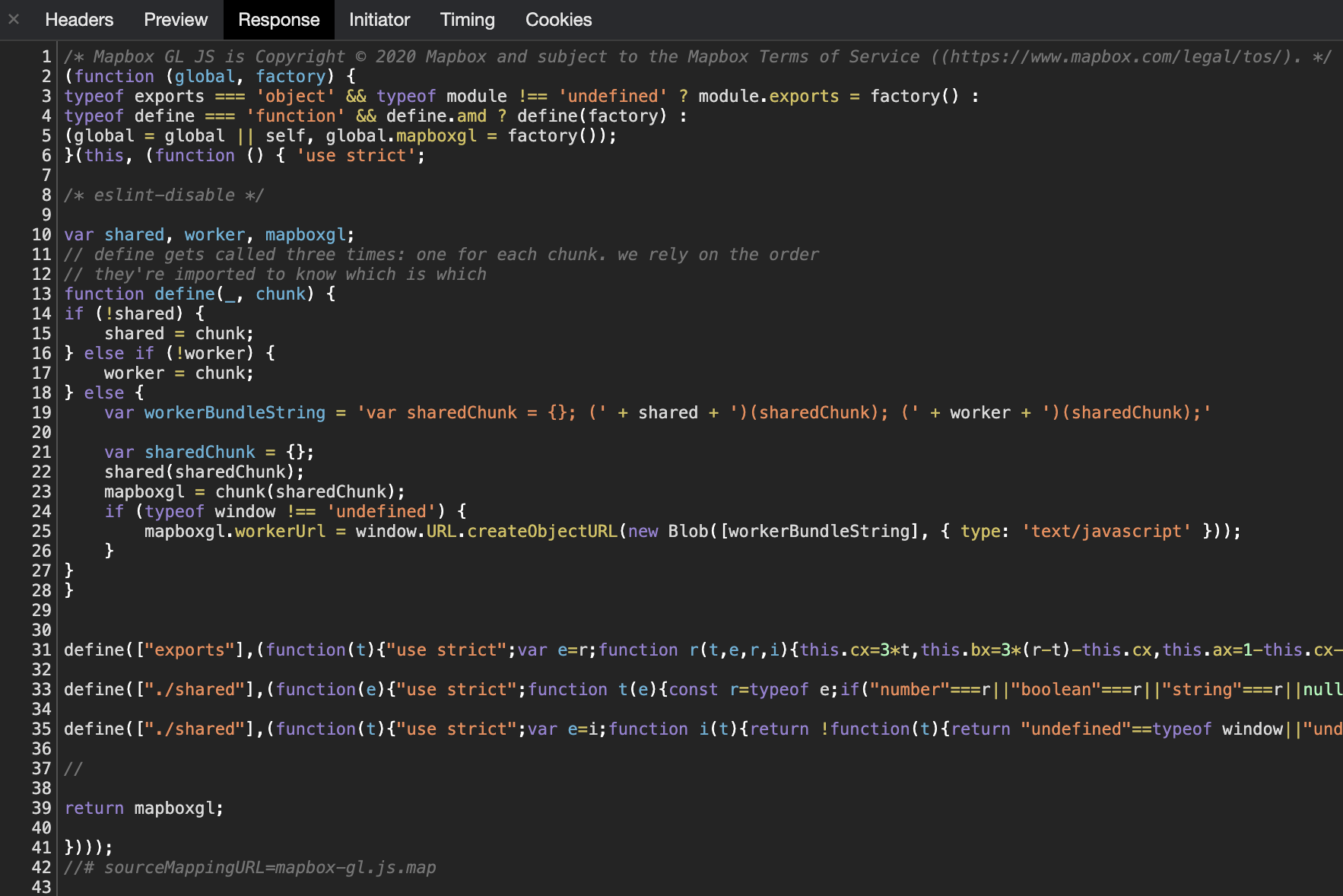1343x896 pixels.
Task: Click line number 31 in gutter
Action: click(x=42, y=650)
